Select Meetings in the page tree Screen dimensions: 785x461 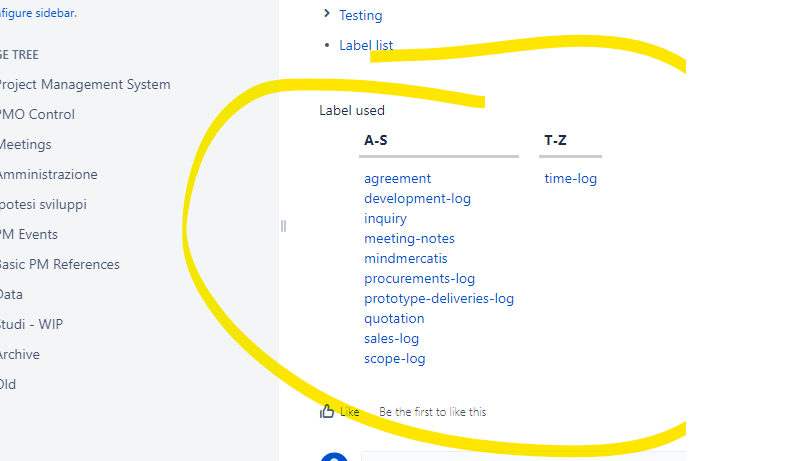click(x=25, y=145)
